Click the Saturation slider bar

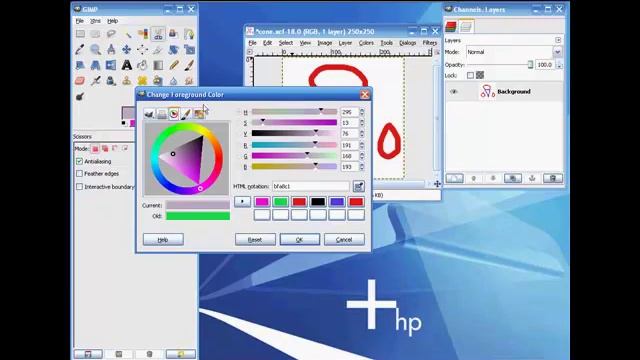click(294, 123)
